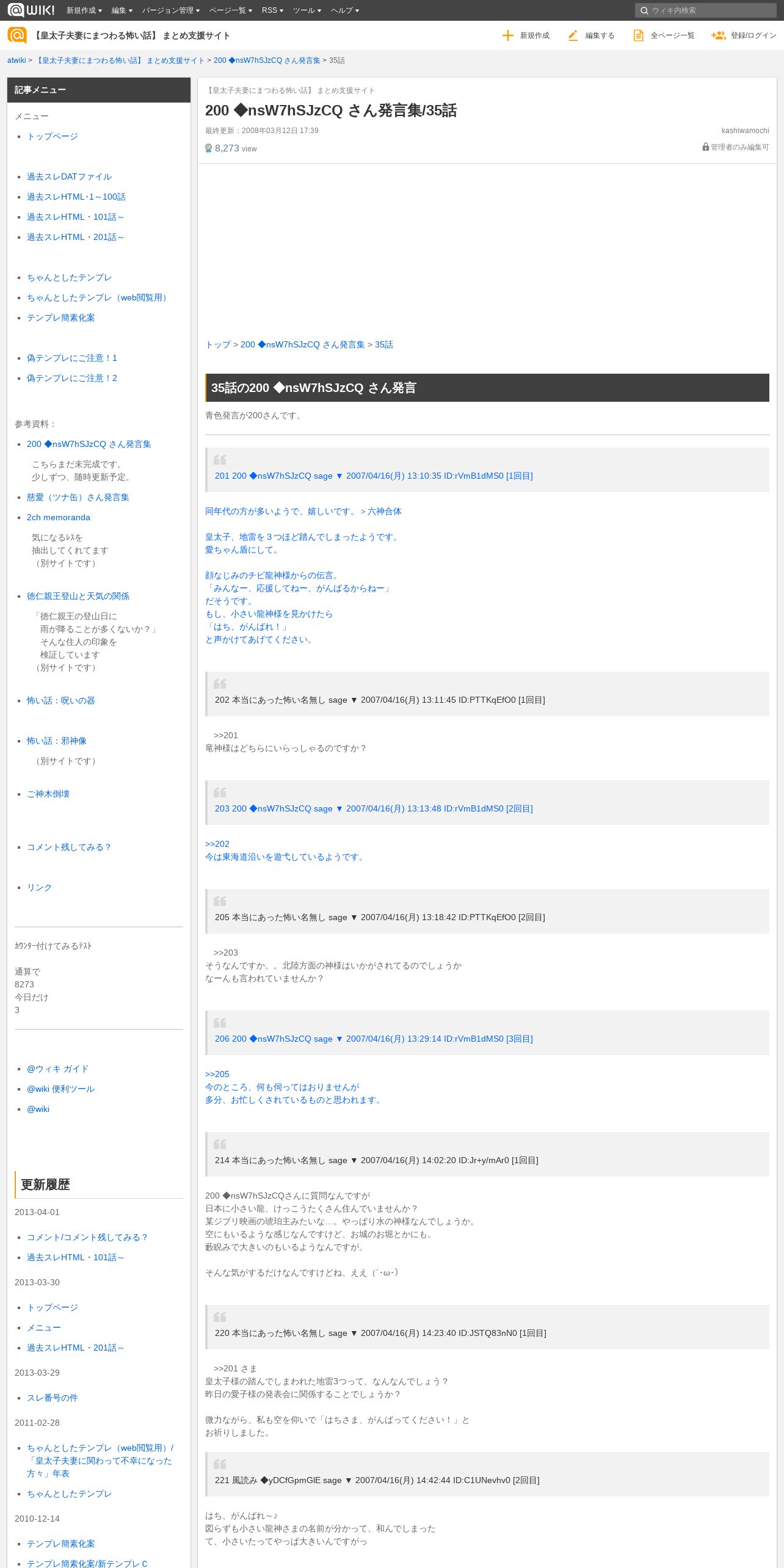The image size is (784, 1568).
Task: Open テンプレ簡素化案 in the メニュー sidebar list
Action: (x=61, y=318)
